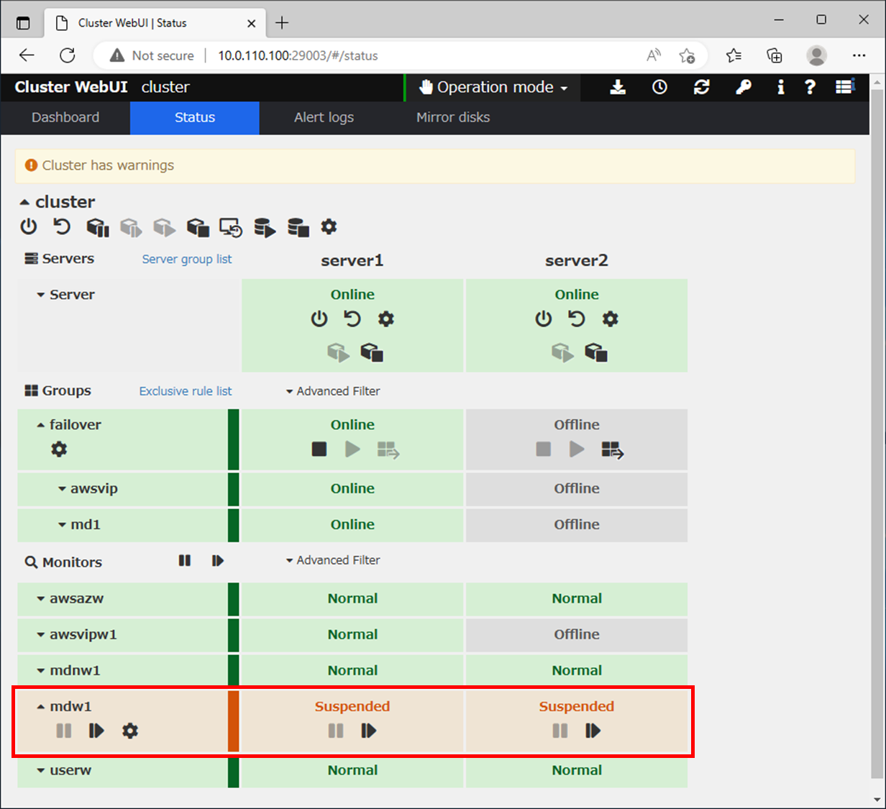Open the license key icon in the header

click(743, 88)
